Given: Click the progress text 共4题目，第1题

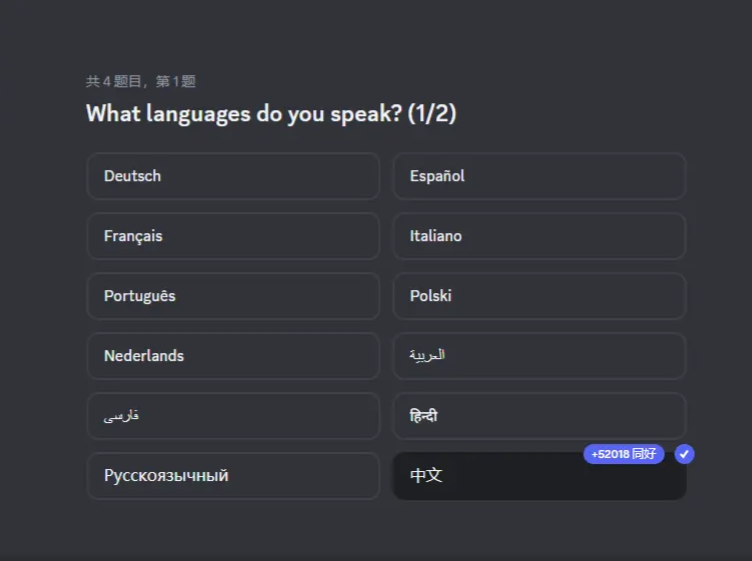Looking at the screenshot, I should point(141,81).
